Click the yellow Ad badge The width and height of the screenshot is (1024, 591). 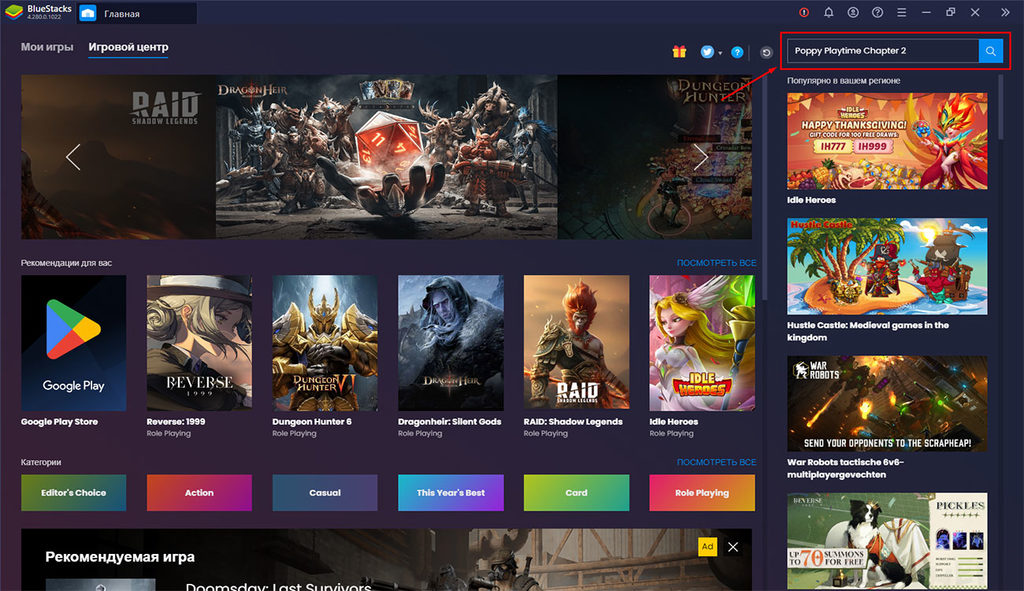click(707, 547)
